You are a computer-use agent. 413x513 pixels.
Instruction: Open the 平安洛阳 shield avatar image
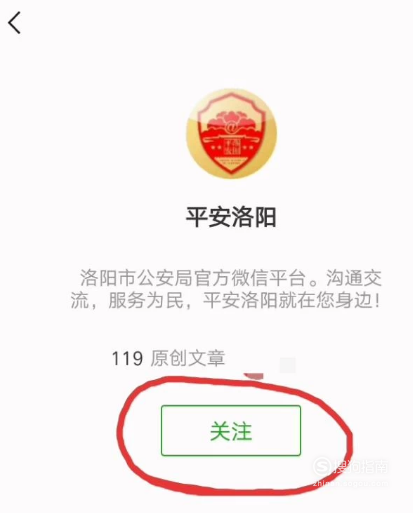pos(231,133)
